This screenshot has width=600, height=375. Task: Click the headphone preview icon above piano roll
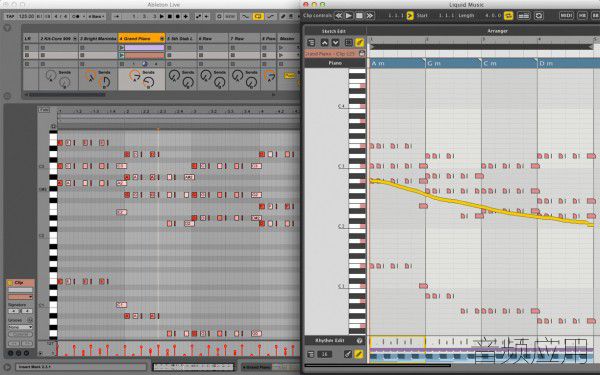[53, 126]
